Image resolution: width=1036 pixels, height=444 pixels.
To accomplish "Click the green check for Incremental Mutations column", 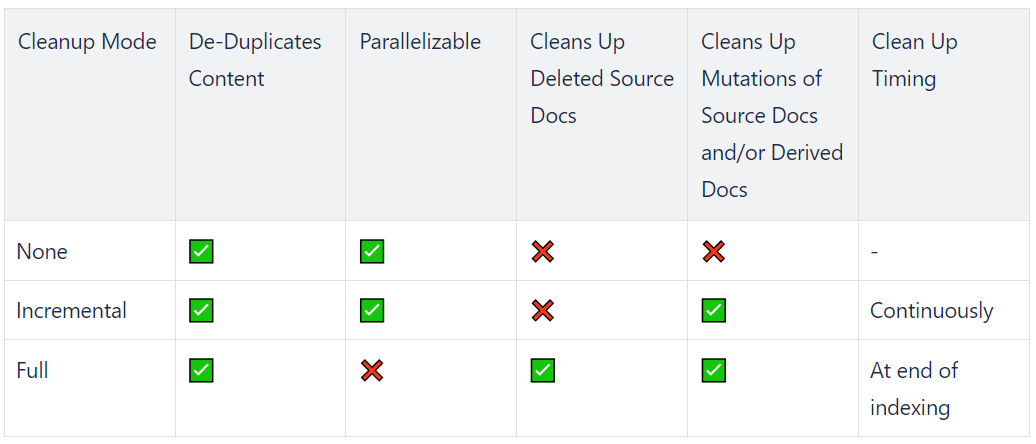I will (x=714, y=311).
